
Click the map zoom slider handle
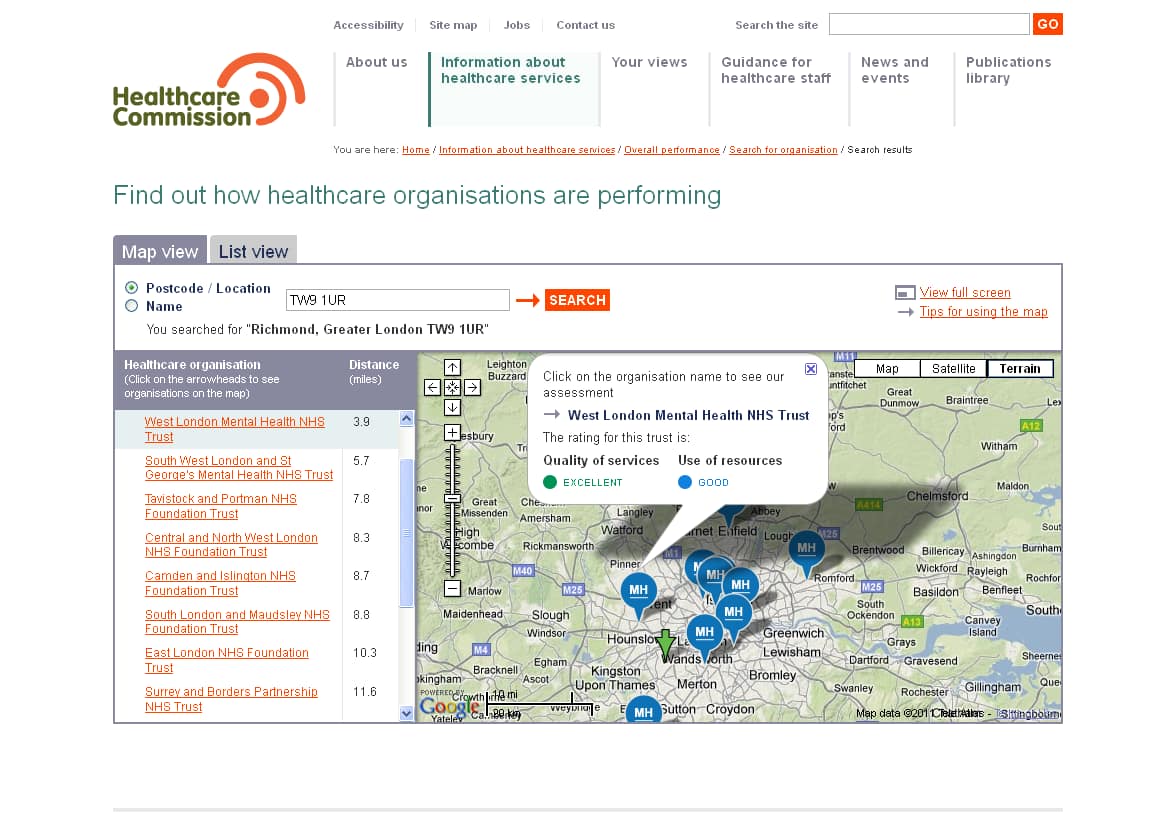click(x=452, y=498)
